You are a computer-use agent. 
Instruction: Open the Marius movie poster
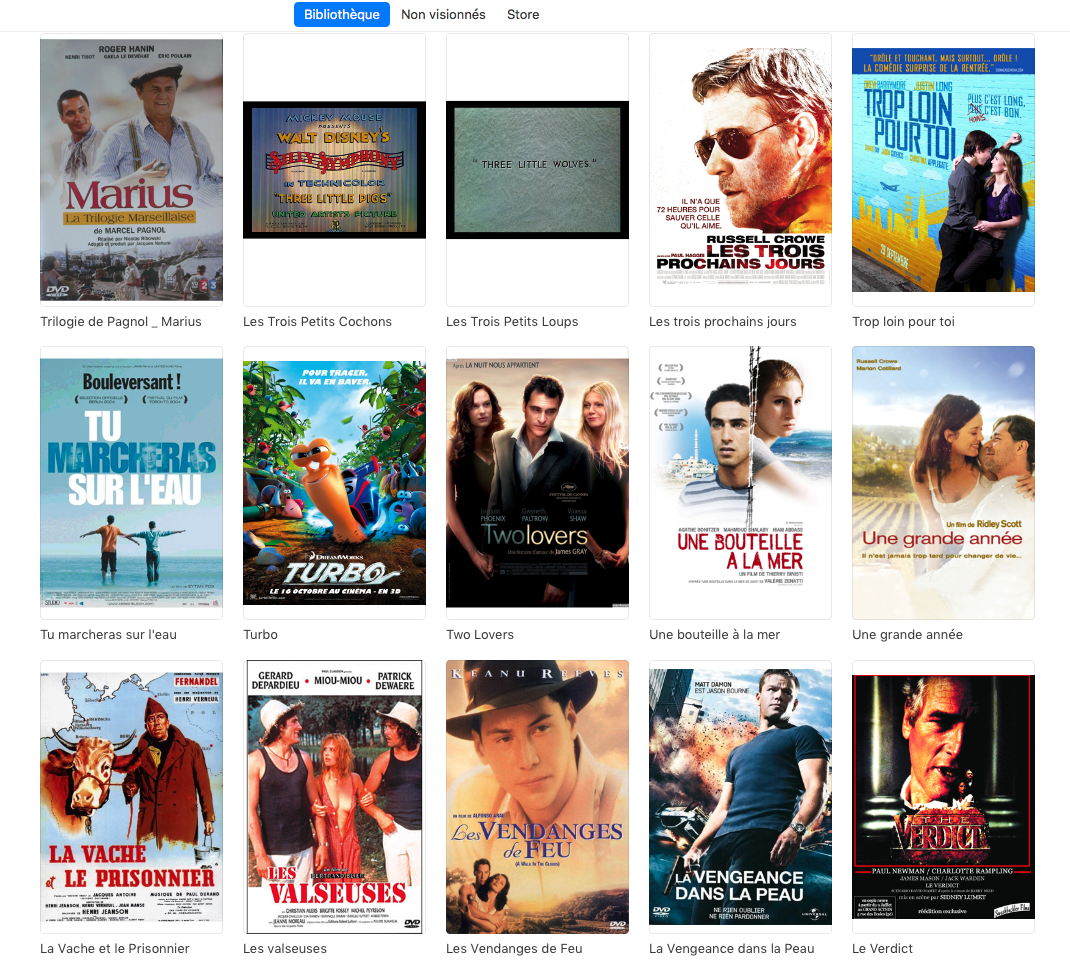pos(131,170)
